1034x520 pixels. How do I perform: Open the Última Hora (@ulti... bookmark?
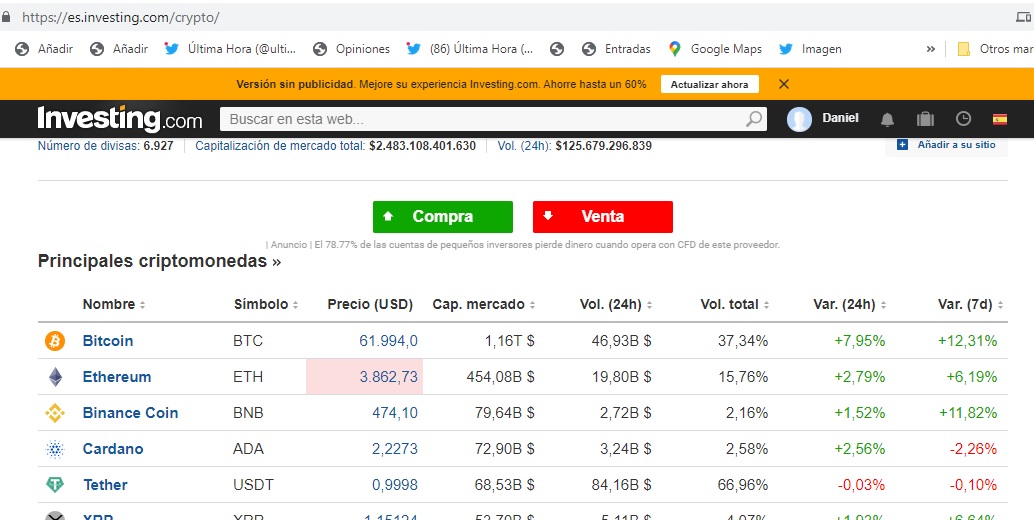[230, 49]
